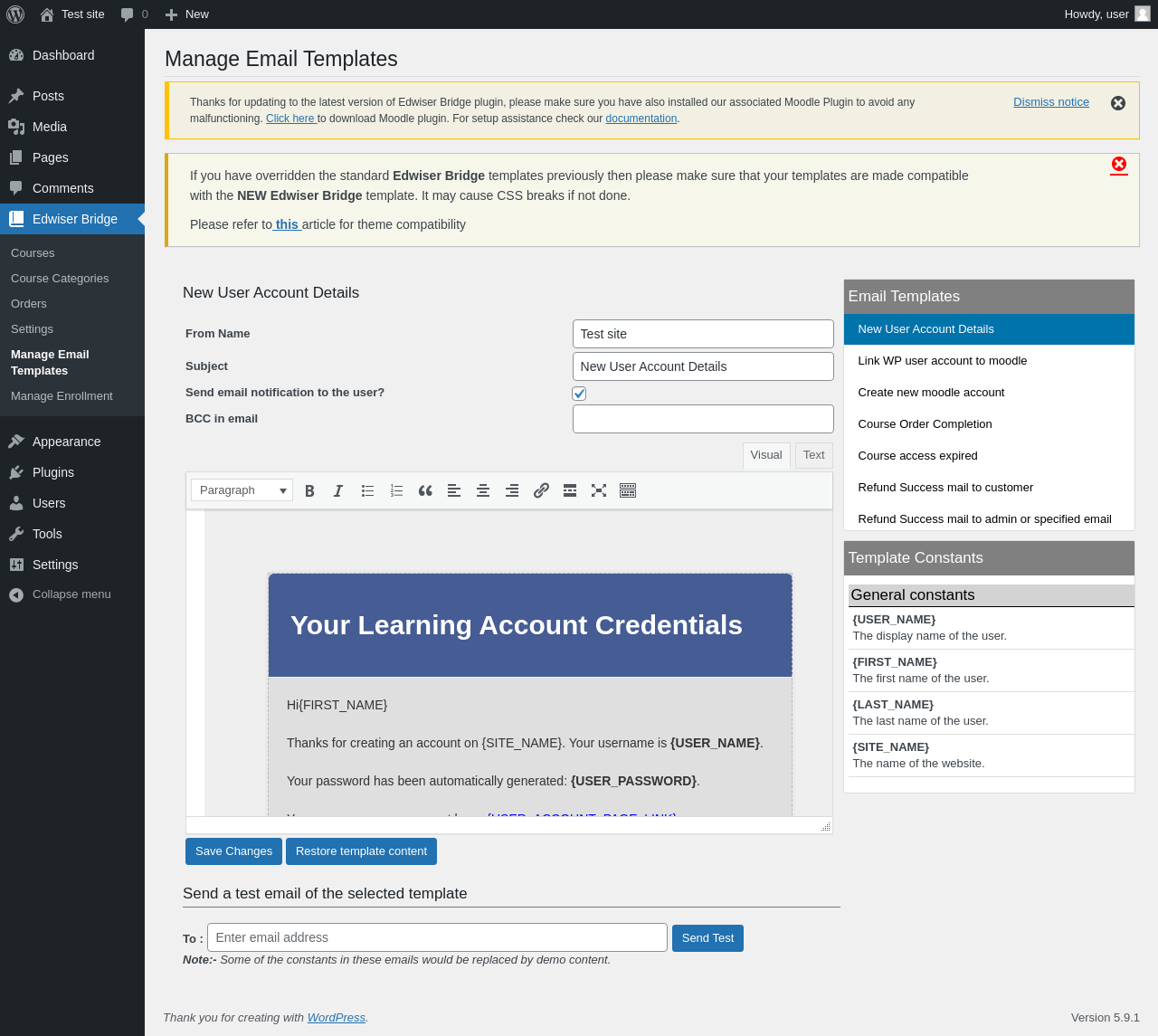Toggle italic formatting in the editor

pos(338,490)
